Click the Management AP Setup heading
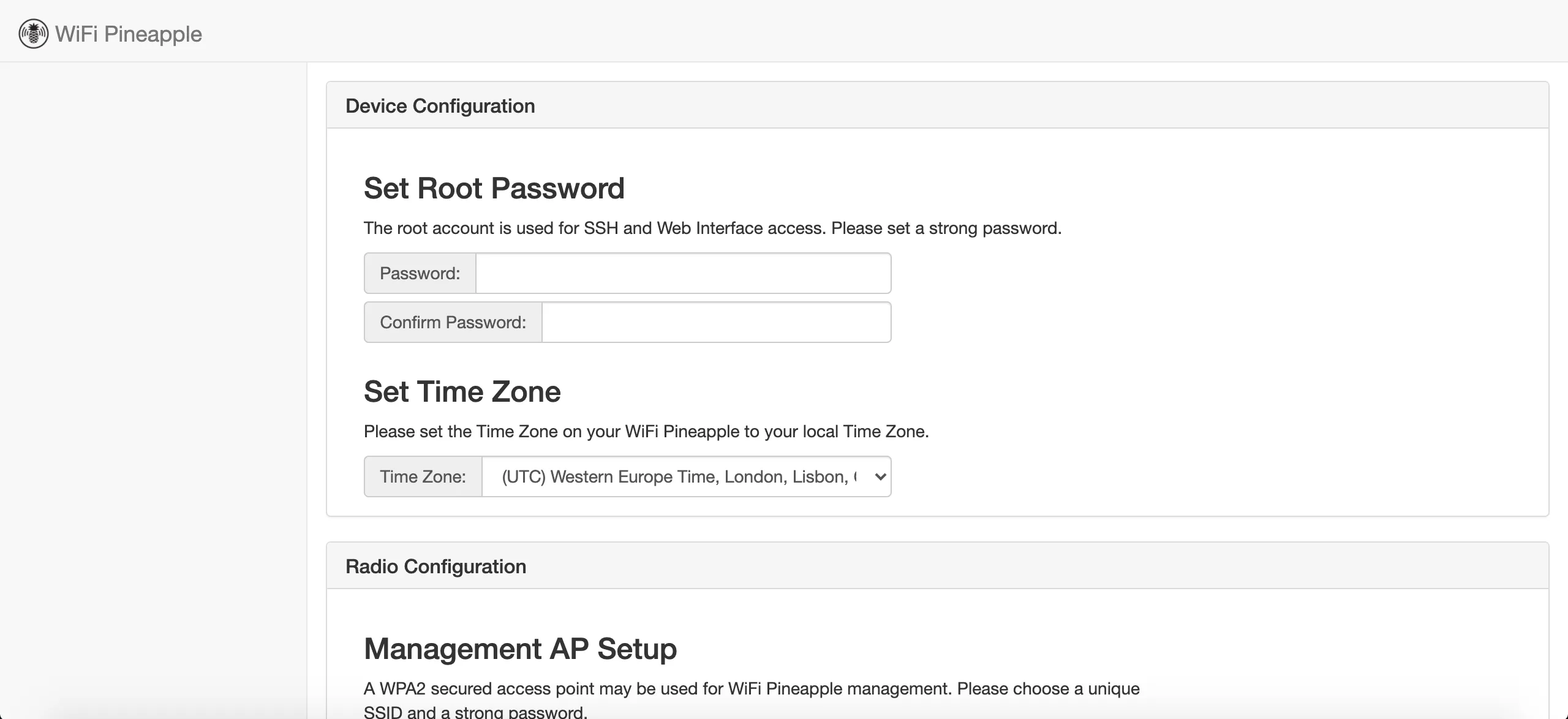 (521, 649)
